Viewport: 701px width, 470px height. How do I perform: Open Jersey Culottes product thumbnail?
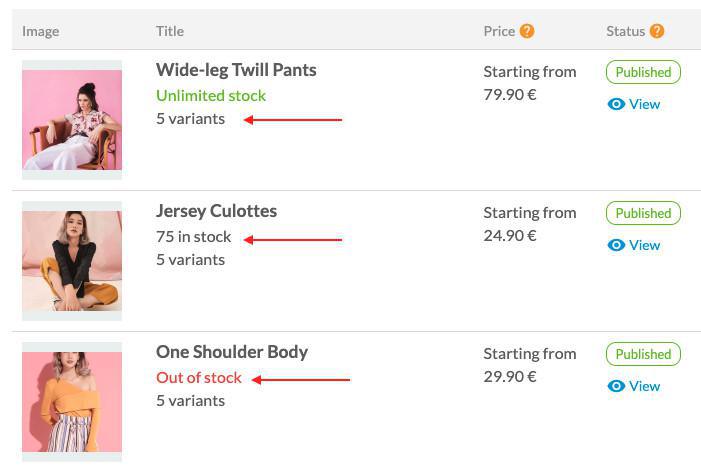point(72,260)
